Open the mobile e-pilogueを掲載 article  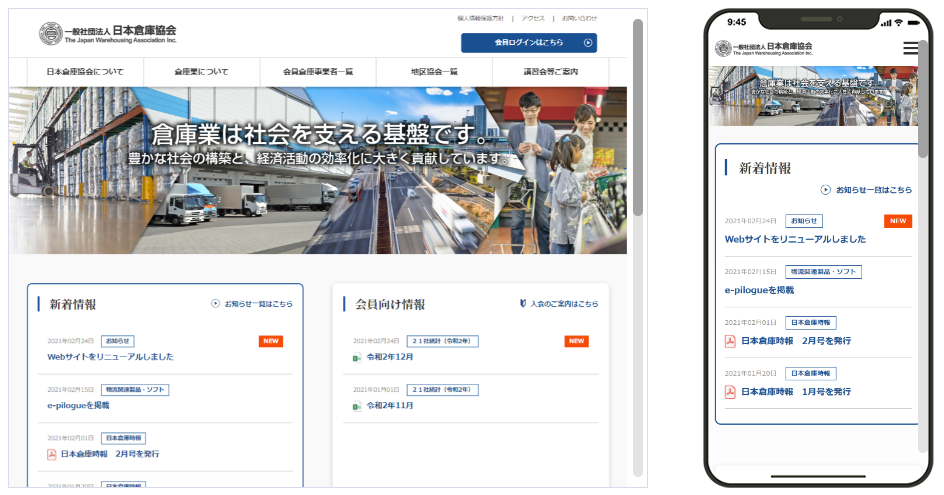759,290
